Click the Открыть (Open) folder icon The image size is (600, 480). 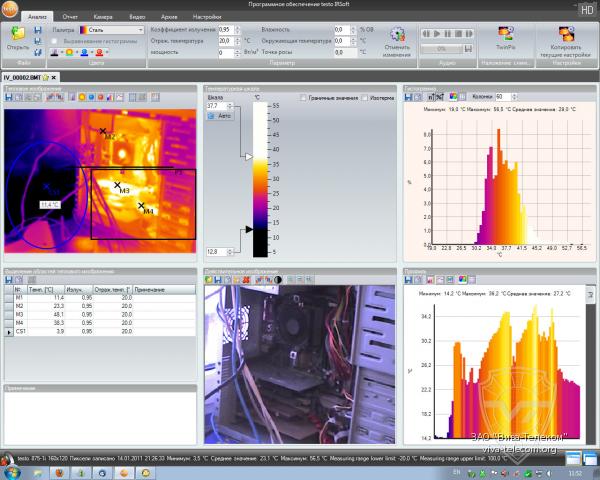click(17, 34)
